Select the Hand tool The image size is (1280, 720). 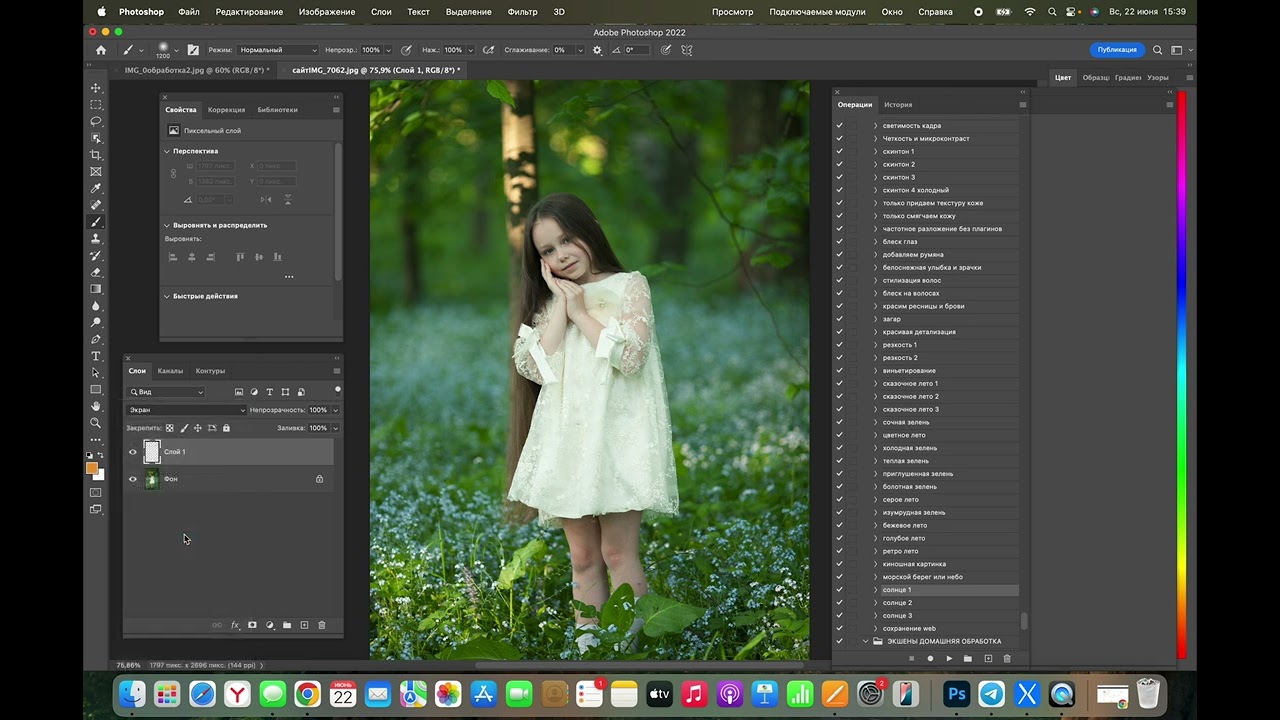coord(96,406)
